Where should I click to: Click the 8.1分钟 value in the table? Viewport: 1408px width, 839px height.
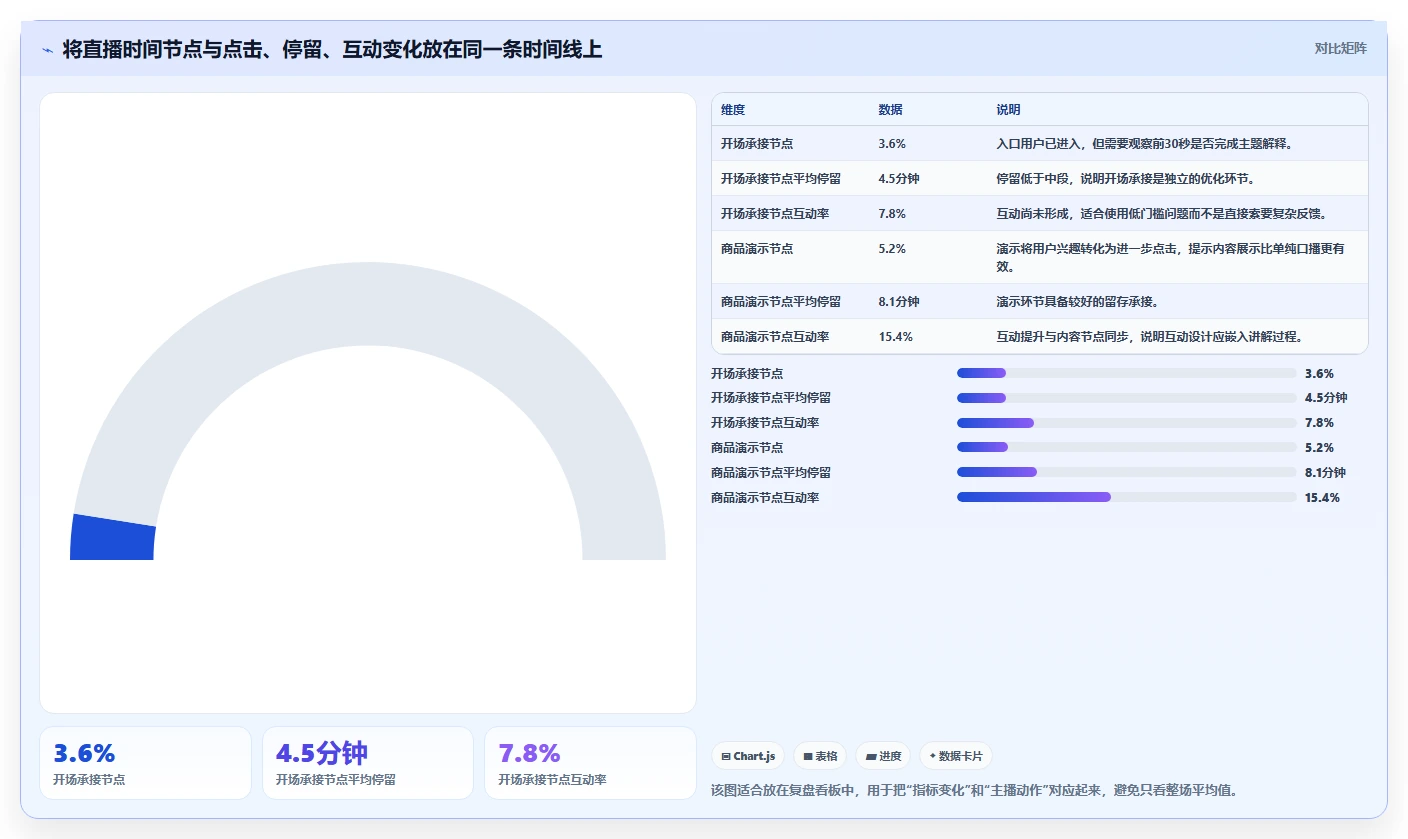[899, 302]
